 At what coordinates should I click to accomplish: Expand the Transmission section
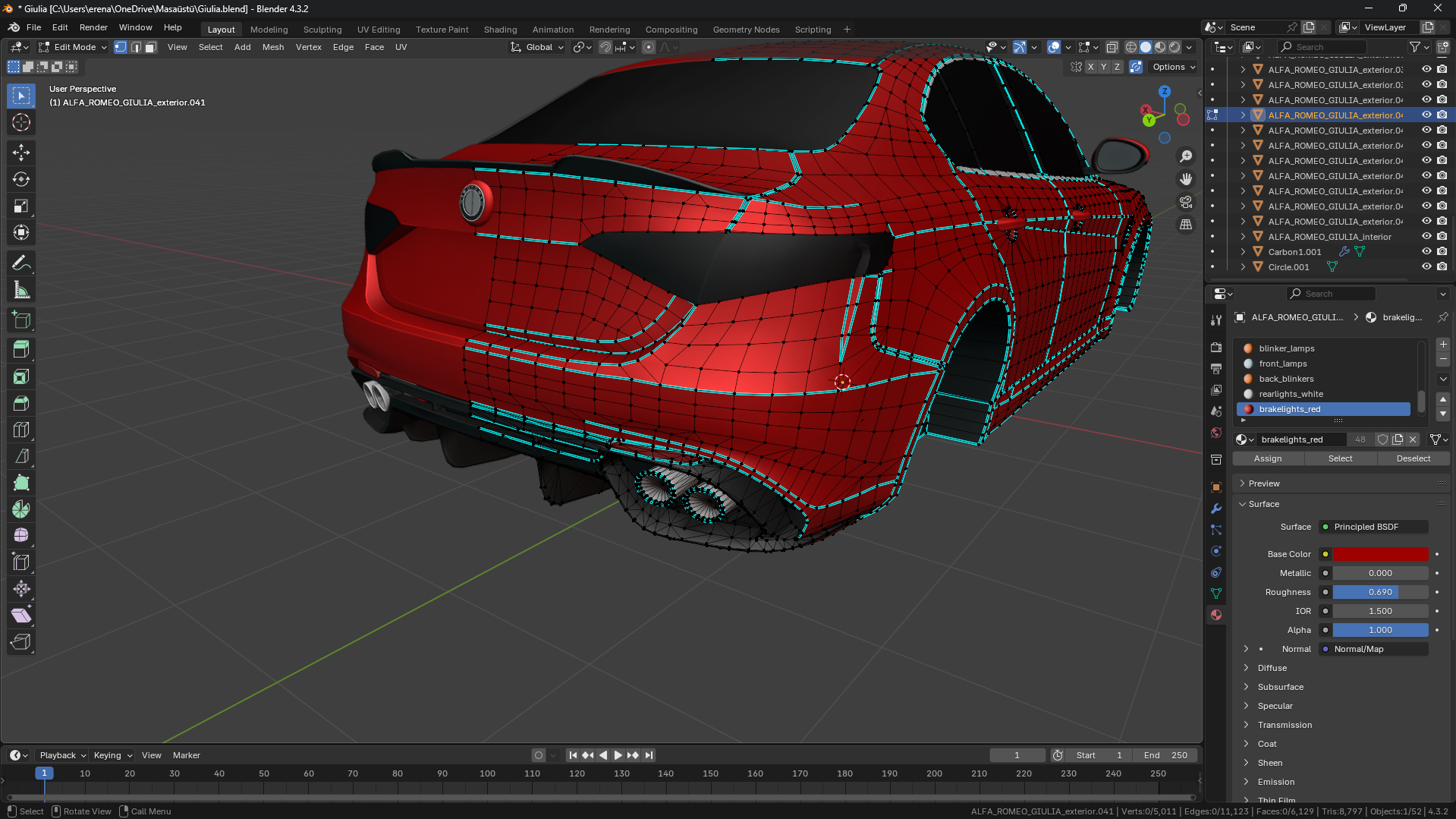pos(1285,725)
